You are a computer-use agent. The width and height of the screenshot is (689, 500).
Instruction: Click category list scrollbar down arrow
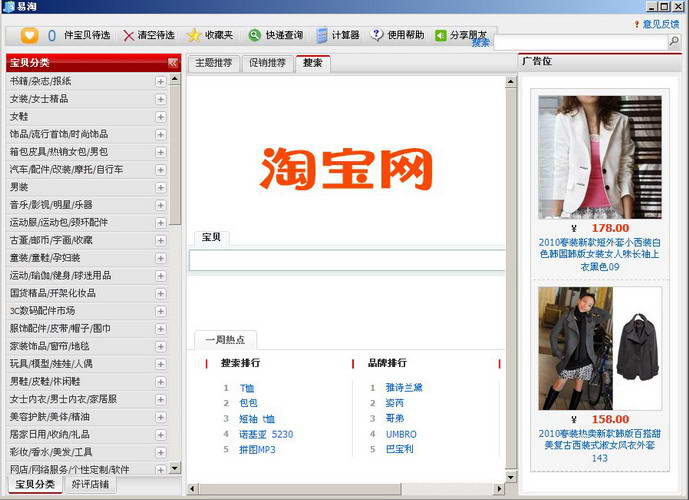coord(175,468)
